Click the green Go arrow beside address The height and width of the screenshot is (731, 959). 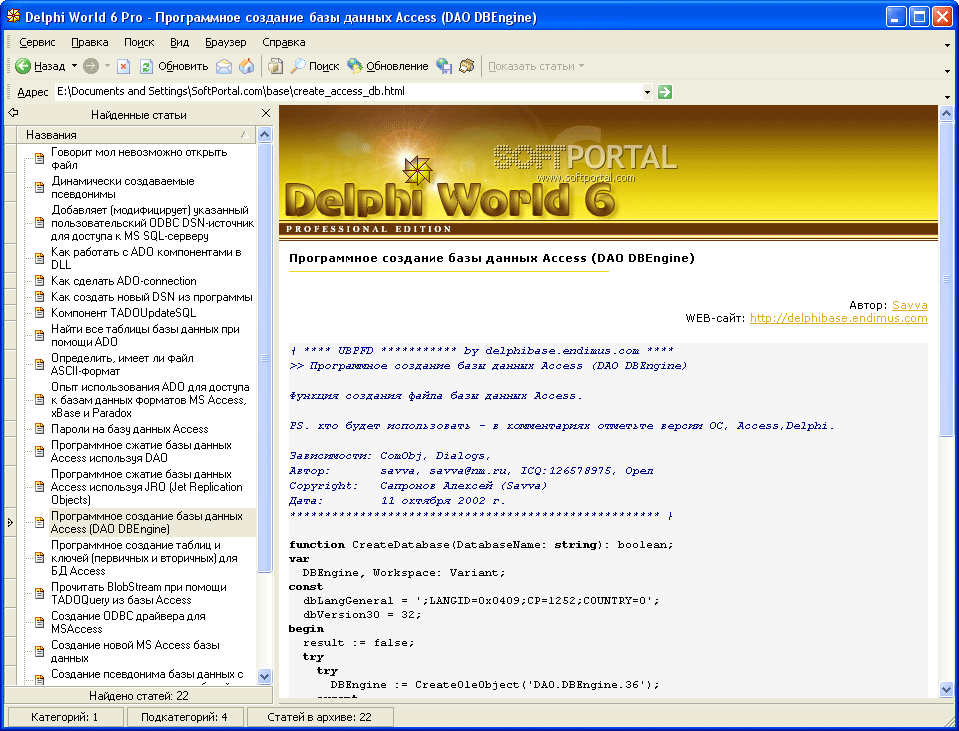[x=665, y=92]
